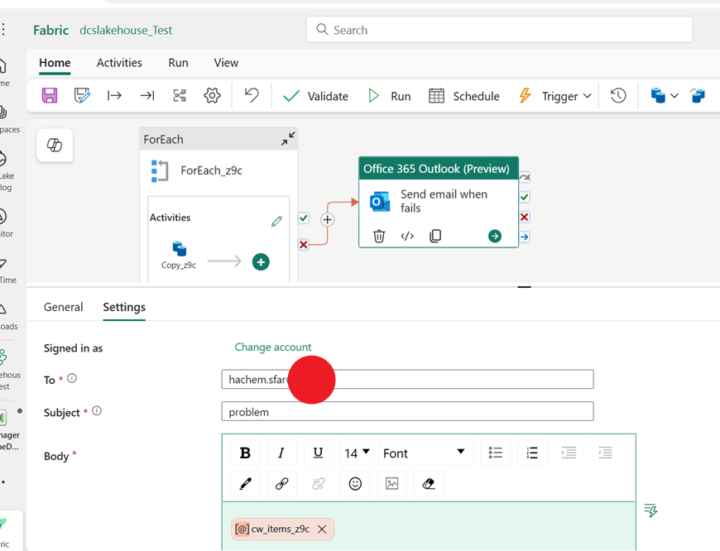Validate the pipeline
The height and width of the screenshot is (551, 720).
click(x=316, y=96)
